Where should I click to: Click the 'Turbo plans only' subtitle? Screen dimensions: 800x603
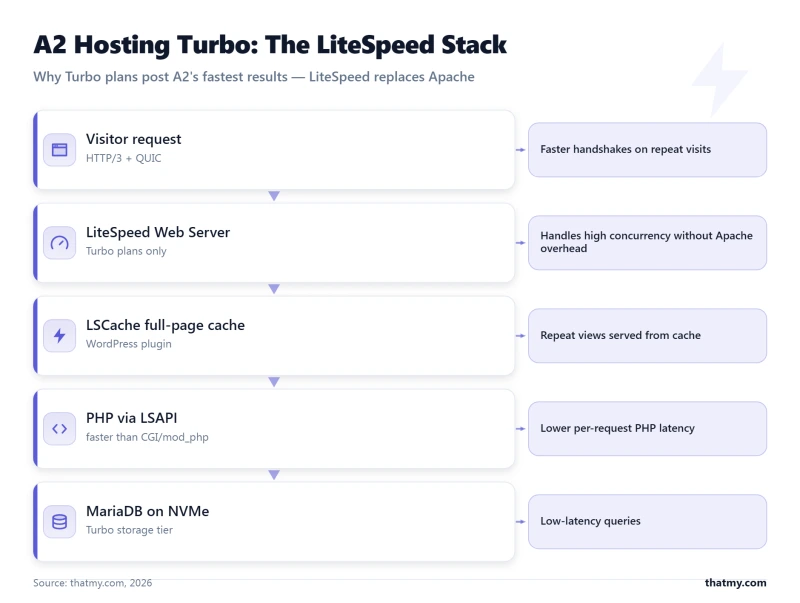(126, 251)
